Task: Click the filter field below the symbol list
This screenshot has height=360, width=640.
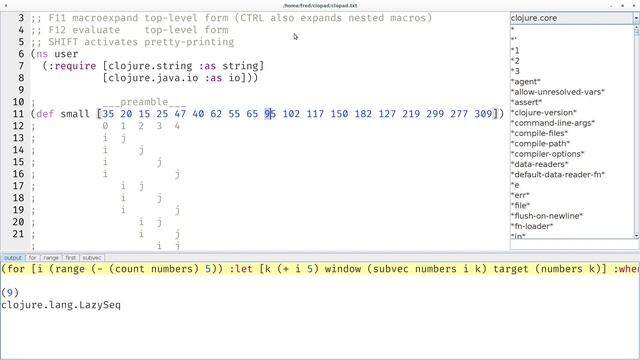Action: pyautogui.click(x=571, y=244)
